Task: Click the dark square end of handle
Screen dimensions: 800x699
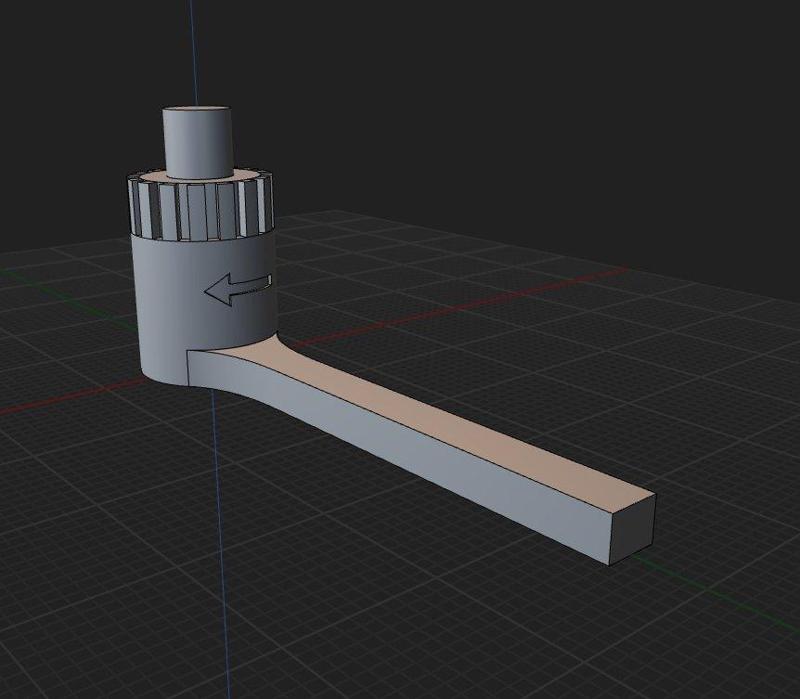Action: 632,529
